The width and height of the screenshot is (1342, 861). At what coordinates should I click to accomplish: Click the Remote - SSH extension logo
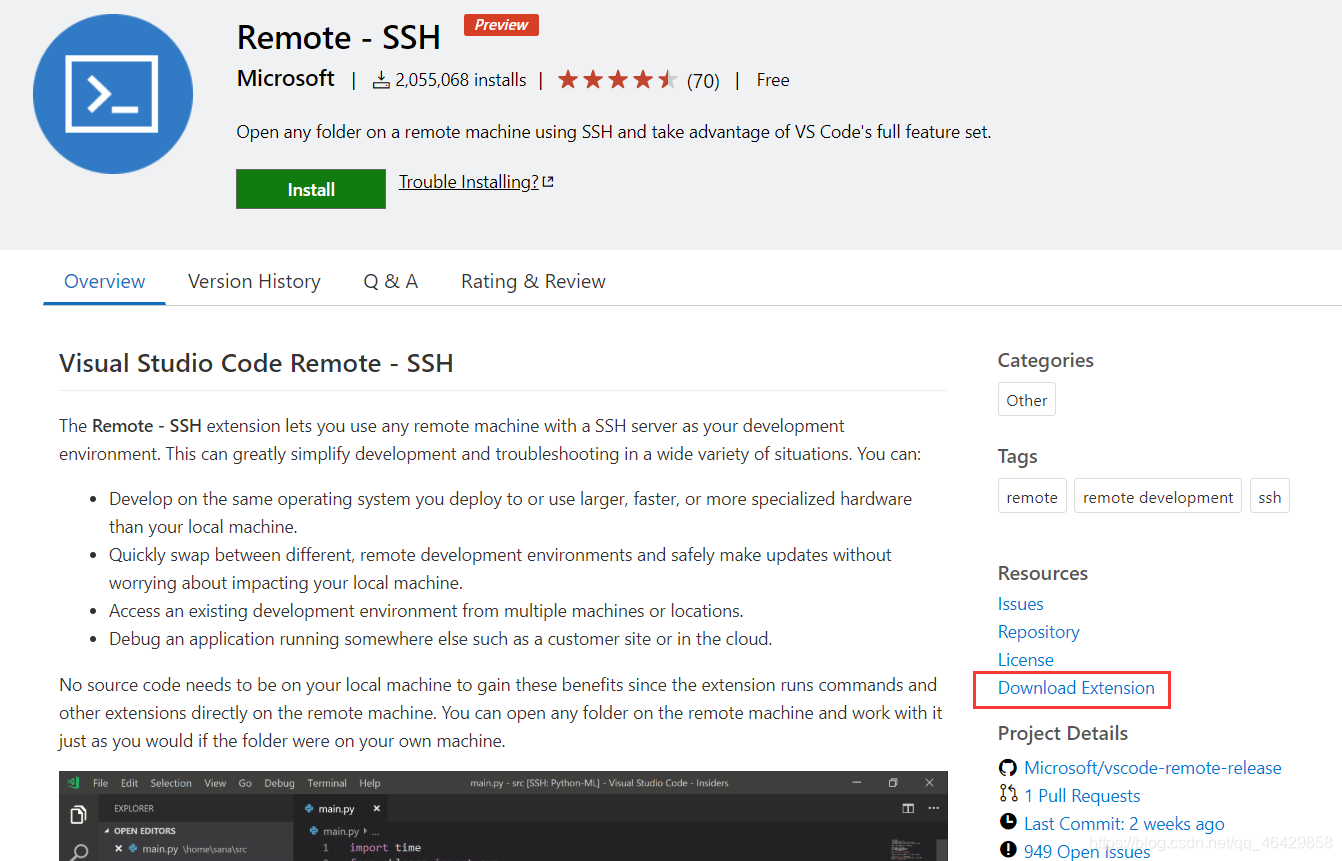112,94
